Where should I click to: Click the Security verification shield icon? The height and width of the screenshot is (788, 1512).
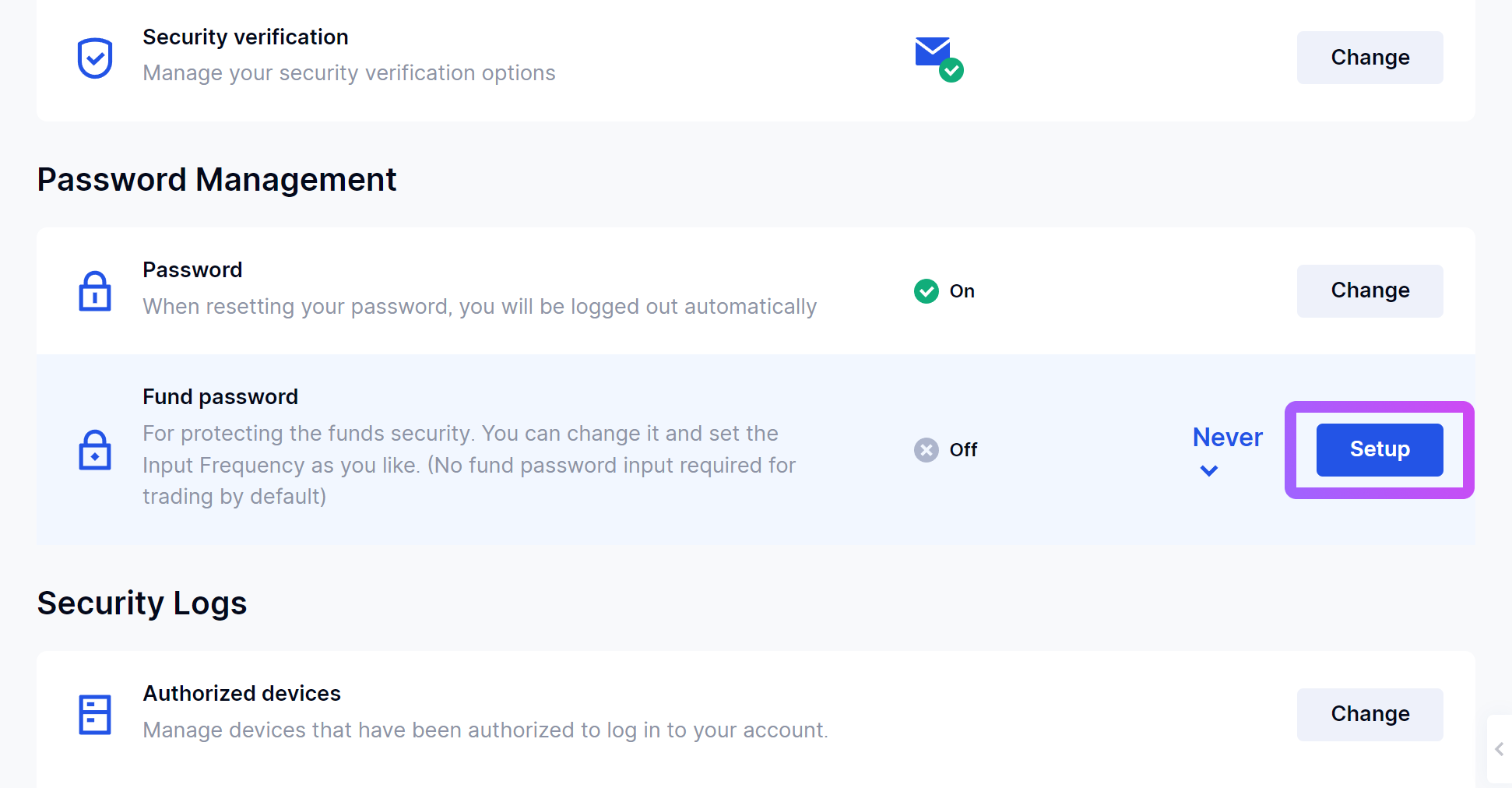(x=95, y=58)
